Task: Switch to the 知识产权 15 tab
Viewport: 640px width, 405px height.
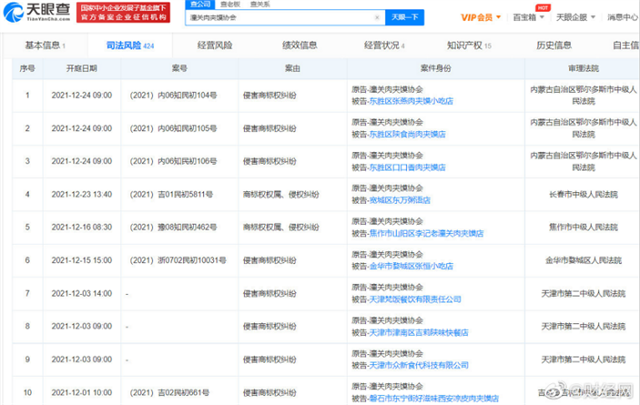Action: 469,45
